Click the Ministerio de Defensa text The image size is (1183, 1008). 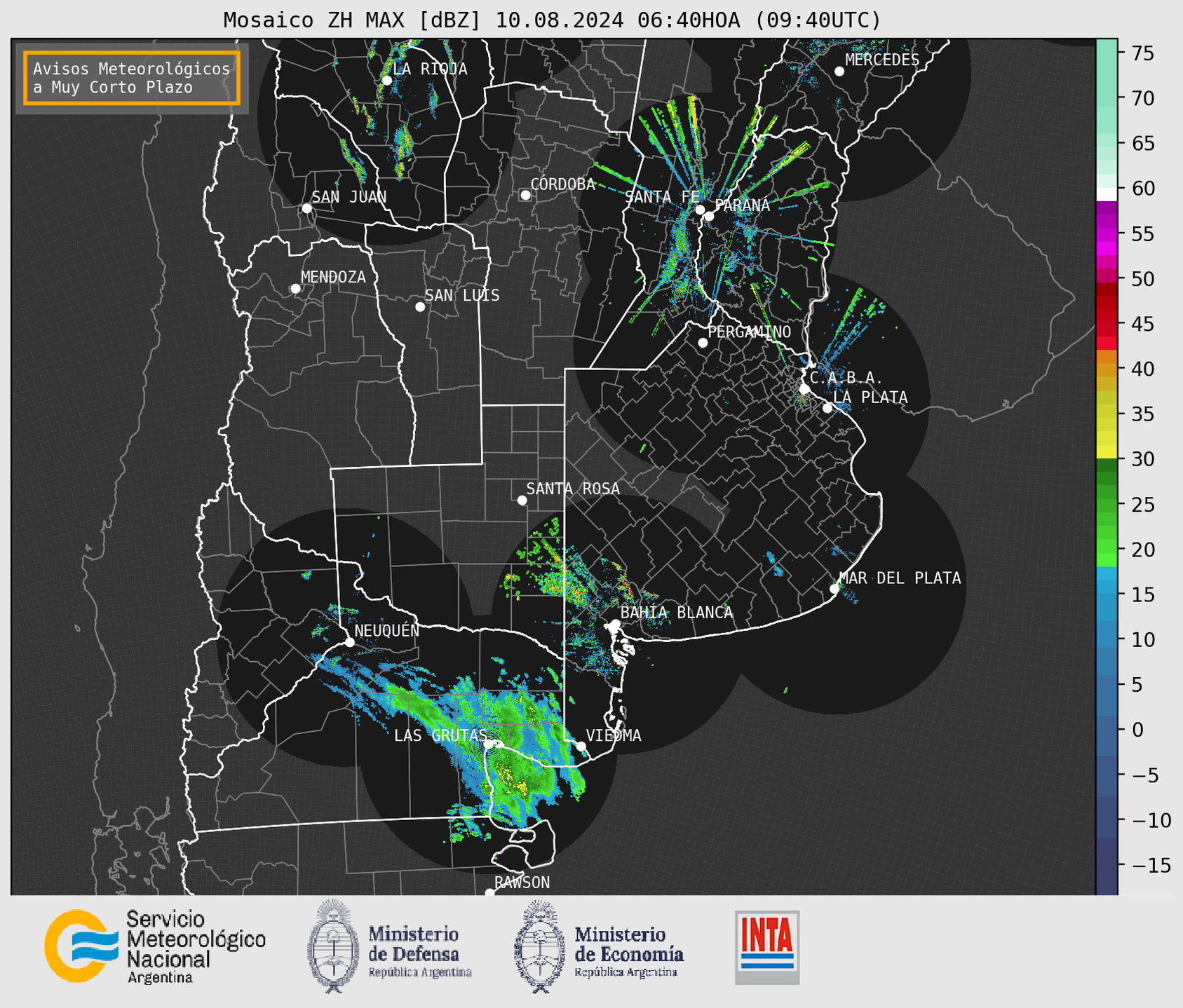[x=420, y=951]
